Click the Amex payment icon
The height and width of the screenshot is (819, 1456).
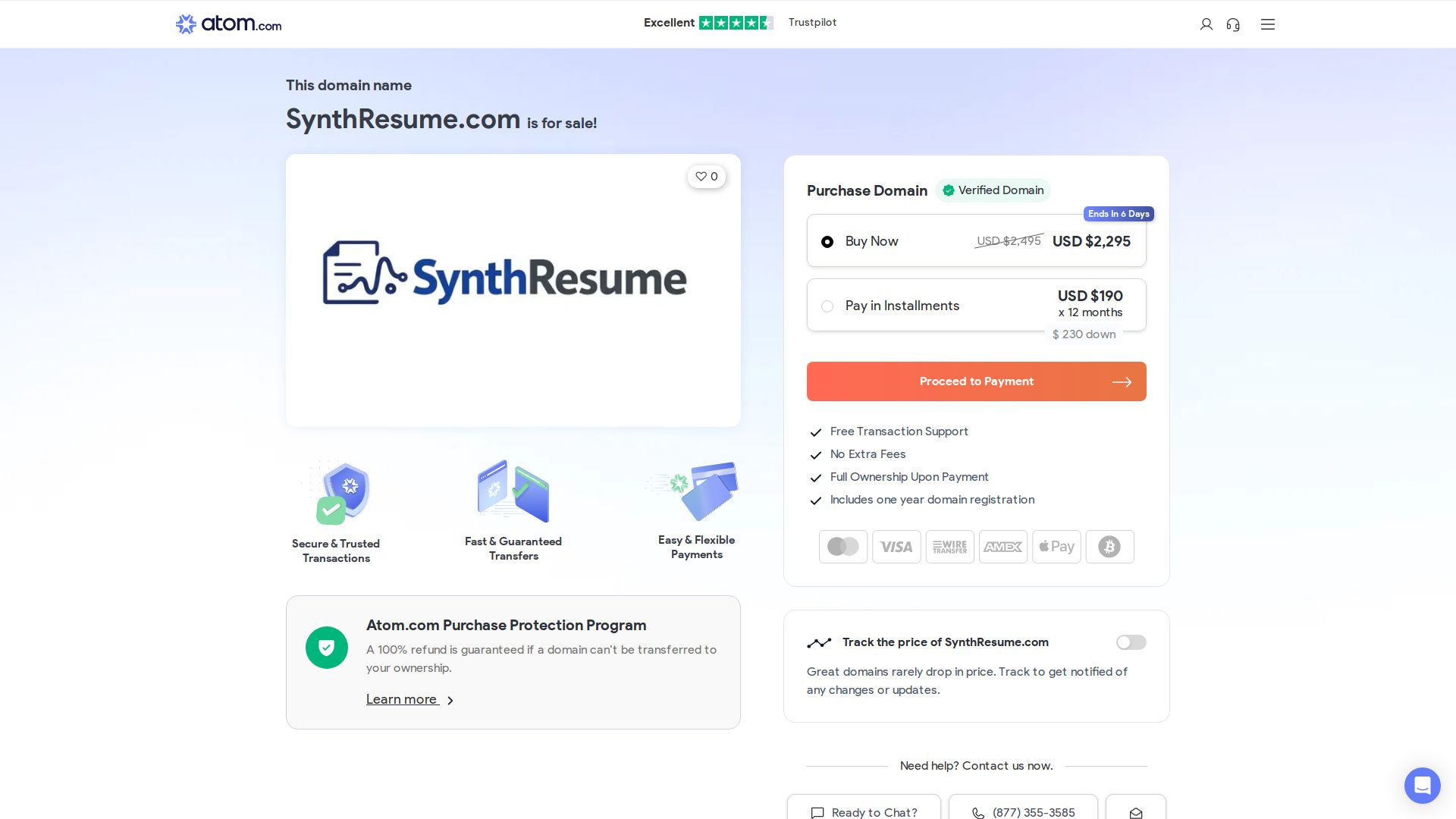pos(1003,546)
